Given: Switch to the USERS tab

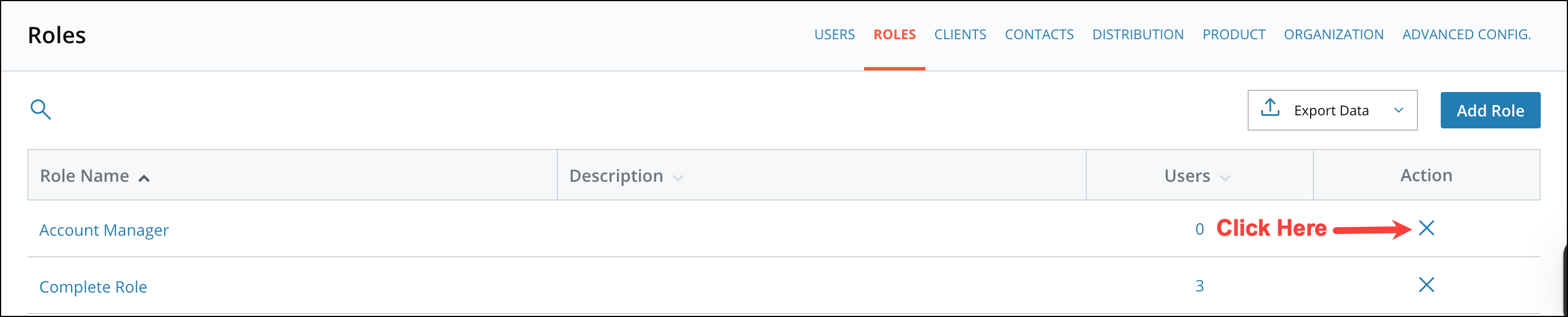Looking at the screenshot, I should tap(835, 35).
